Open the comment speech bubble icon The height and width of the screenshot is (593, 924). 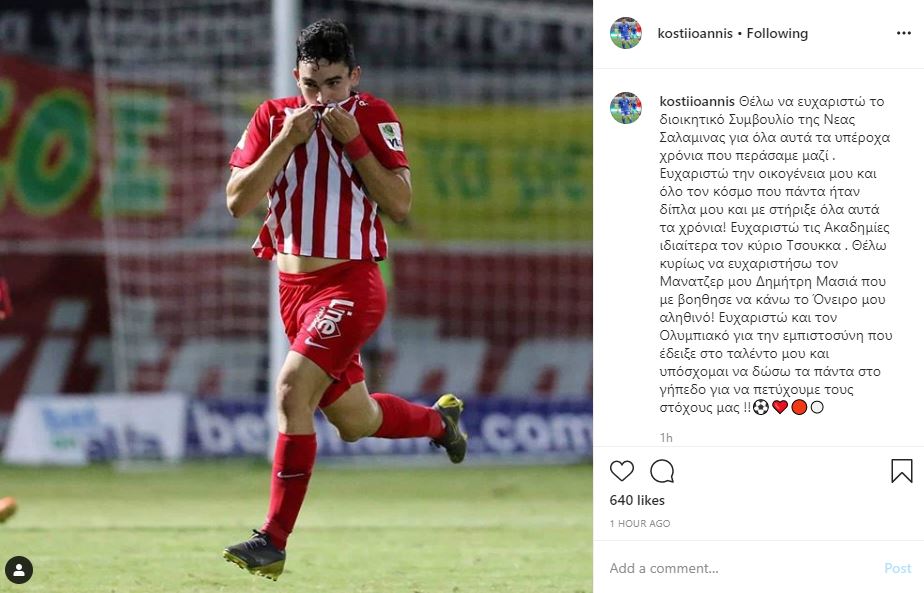click(662, 471)
